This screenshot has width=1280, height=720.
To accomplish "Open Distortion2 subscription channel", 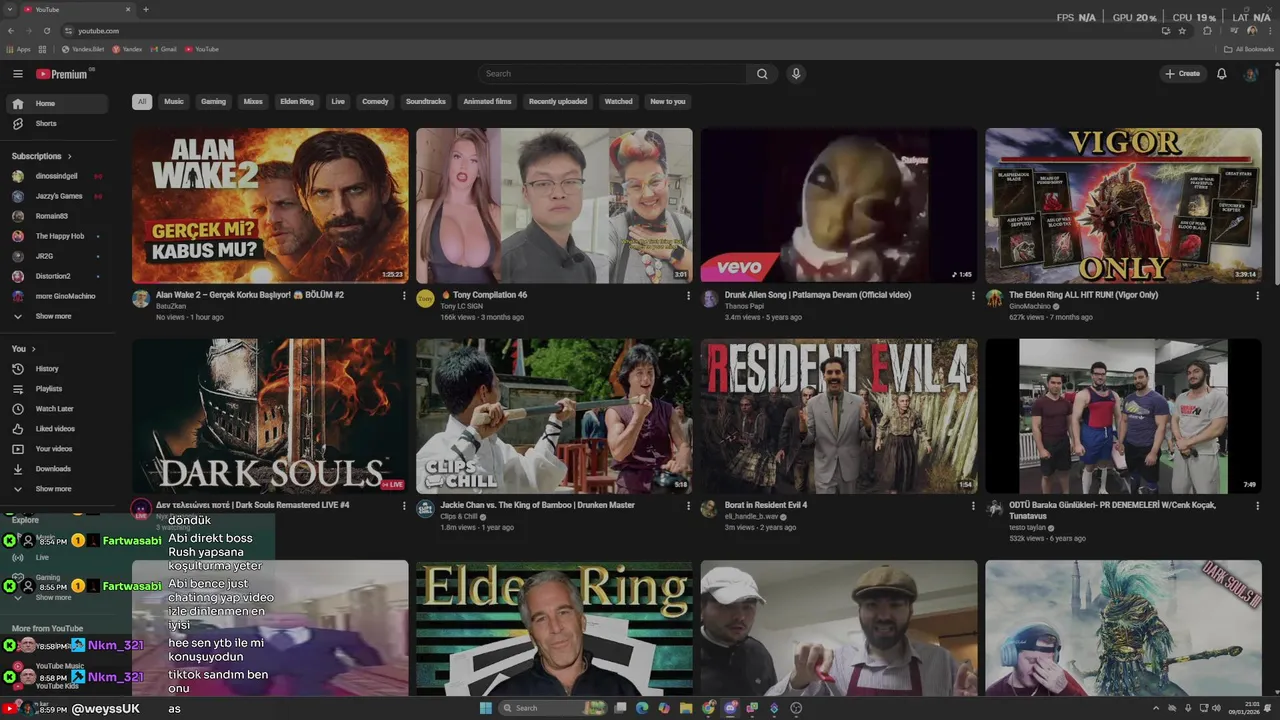I will [57, 276].
